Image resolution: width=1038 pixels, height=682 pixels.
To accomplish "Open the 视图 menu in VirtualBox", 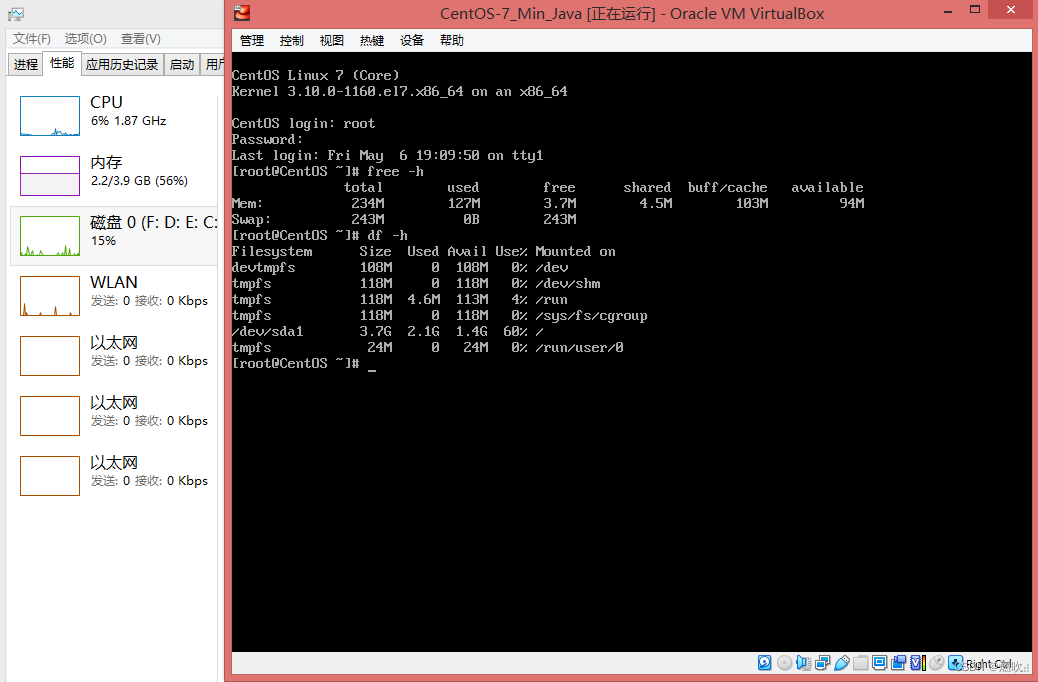I will click(x=332, y=40).
